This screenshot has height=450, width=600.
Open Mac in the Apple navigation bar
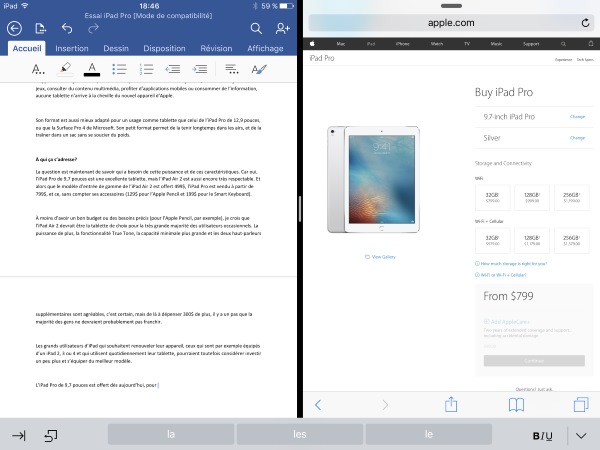tap(341, 44)
